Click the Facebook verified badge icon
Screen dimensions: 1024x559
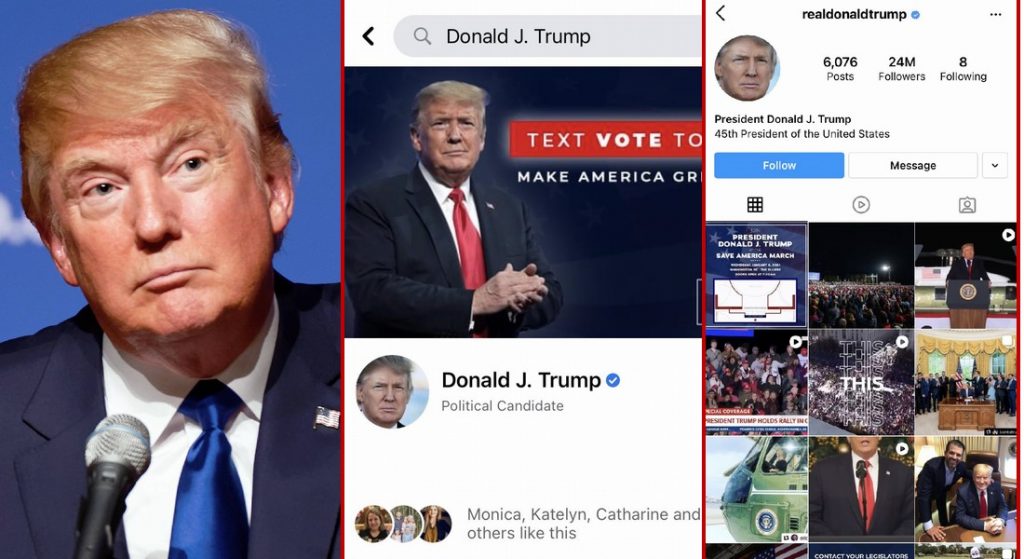[x=613, y=380]
